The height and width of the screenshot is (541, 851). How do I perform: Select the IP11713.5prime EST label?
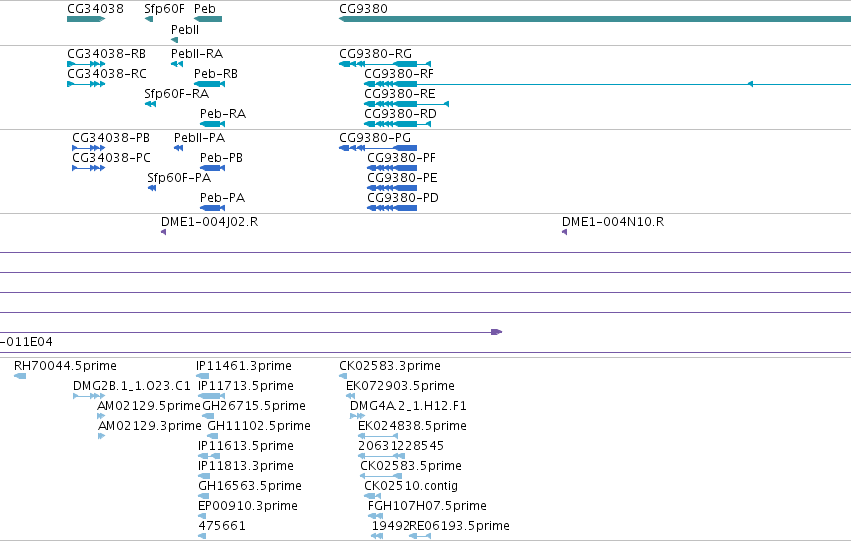point(246,386)
